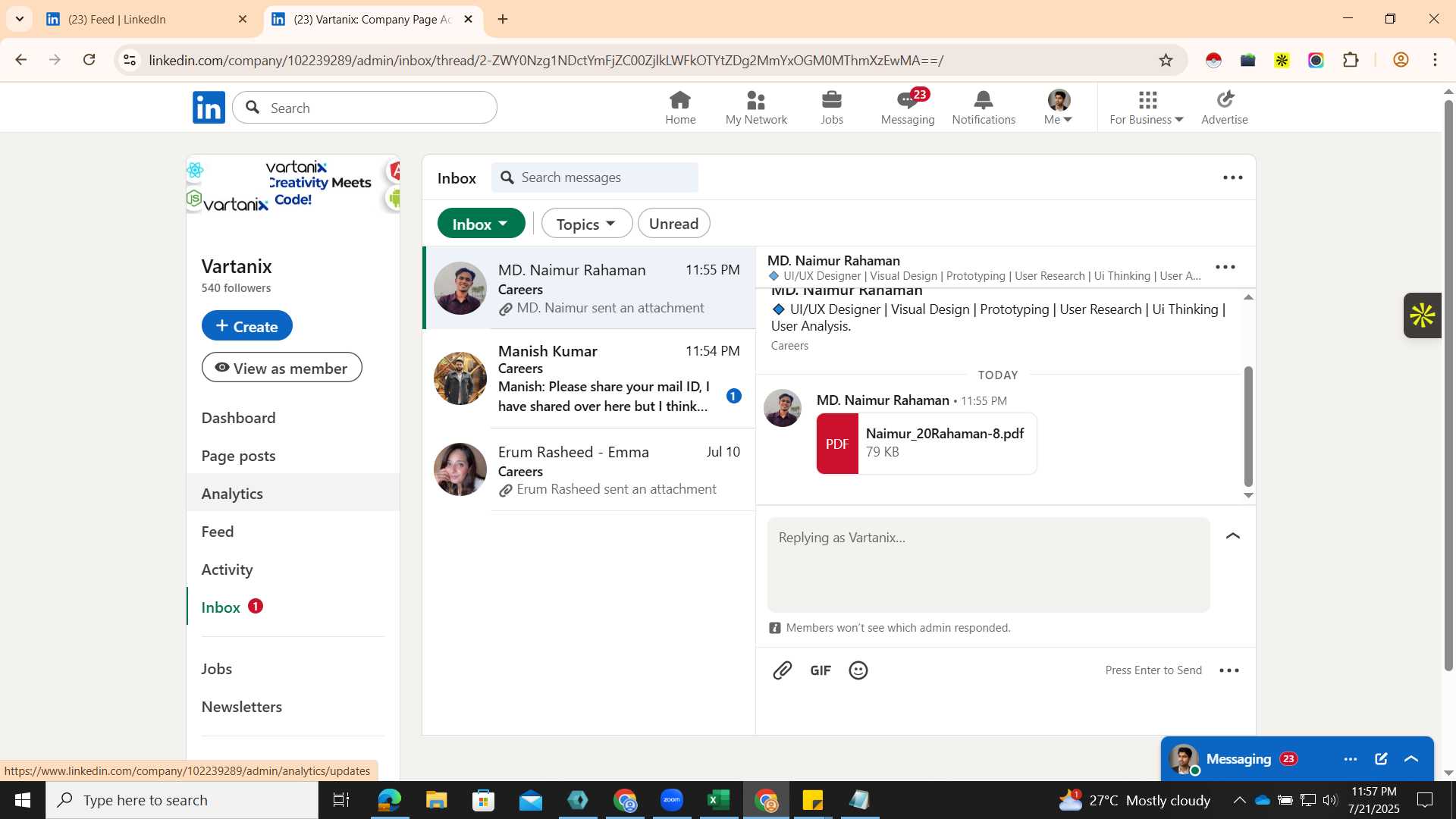This screenshot has width=1456, height=819.
Task: Open Messaging overlay options dots
Action: pyautogui.click(x=1351, y=759)
